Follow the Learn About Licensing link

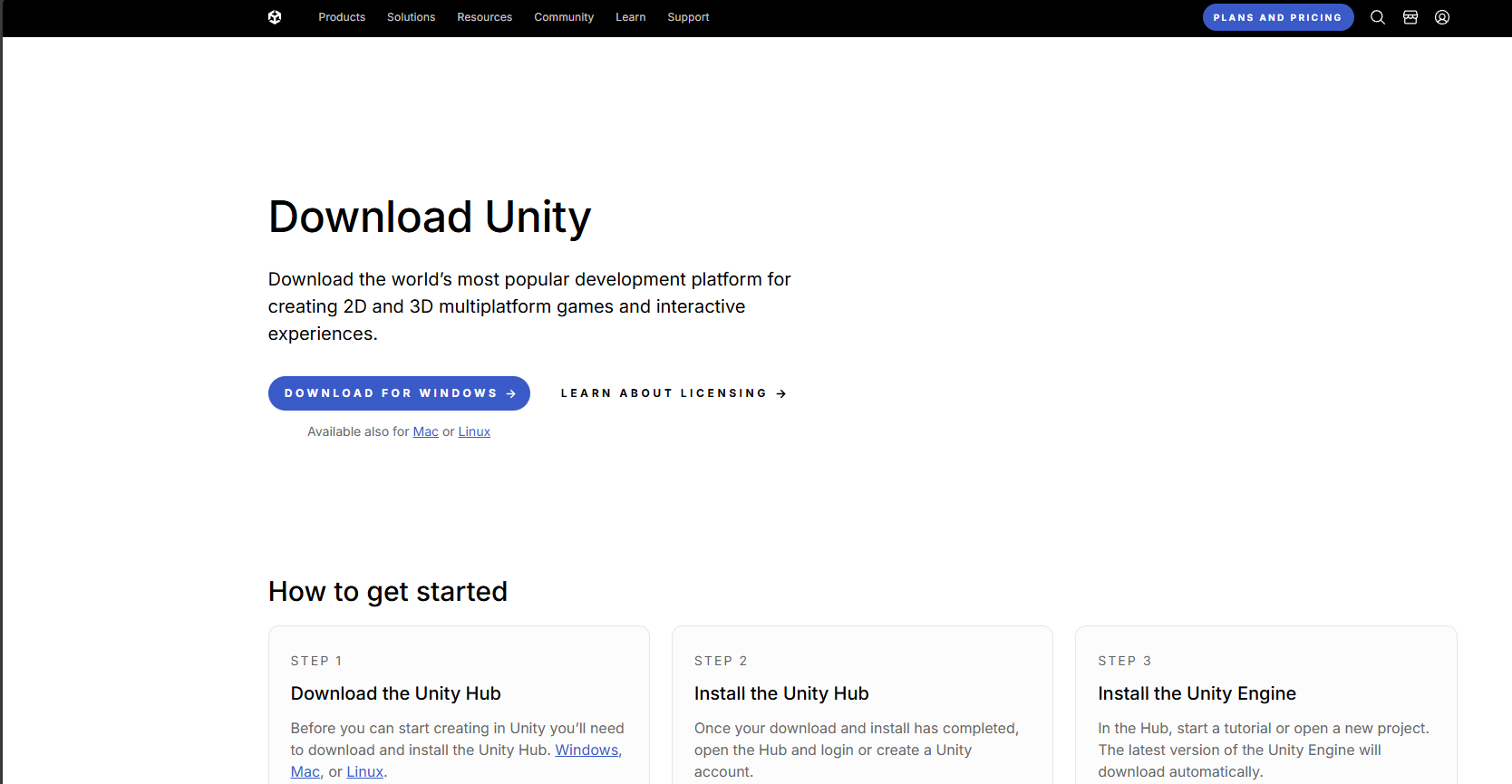(674, 393)
